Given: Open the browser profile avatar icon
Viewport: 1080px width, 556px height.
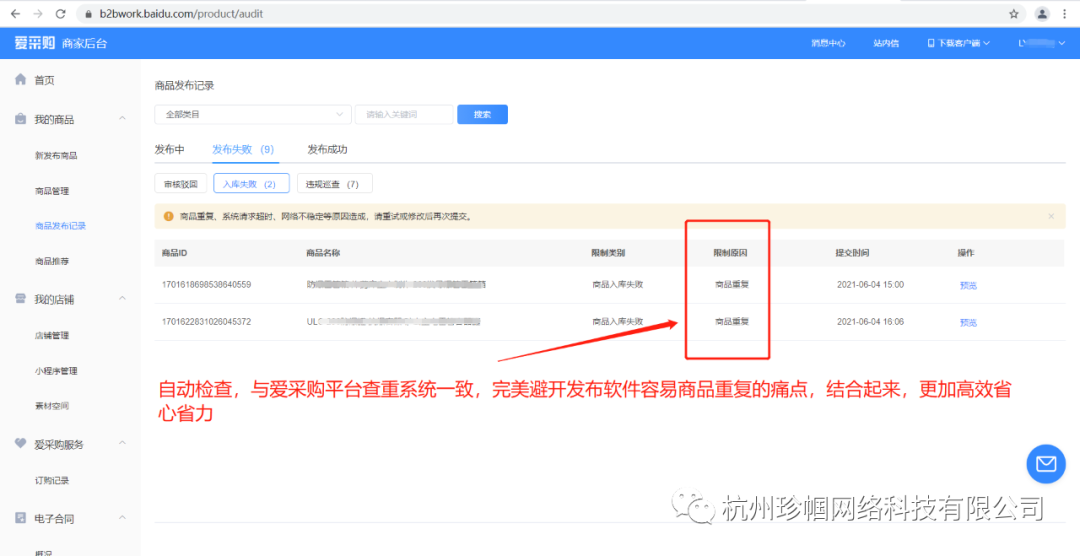Looking at the screenshot, I should [1043, 14].
